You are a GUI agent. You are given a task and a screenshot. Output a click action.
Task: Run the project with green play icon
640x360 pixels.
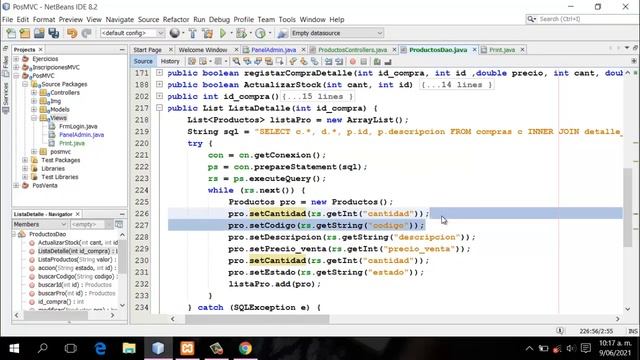(223, 33)
